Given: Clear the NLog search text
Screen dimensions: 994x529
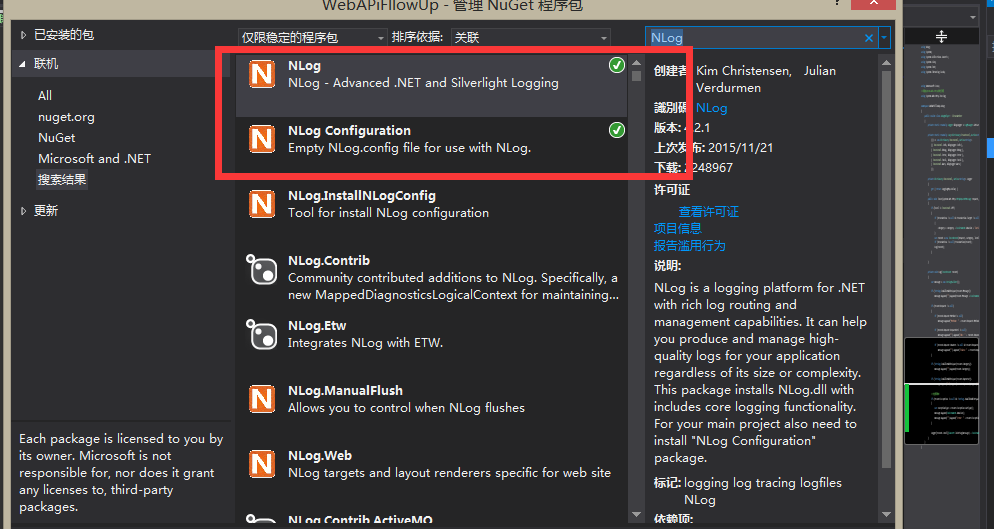Looking at the screenshot, I should click(x=868, y=38).
